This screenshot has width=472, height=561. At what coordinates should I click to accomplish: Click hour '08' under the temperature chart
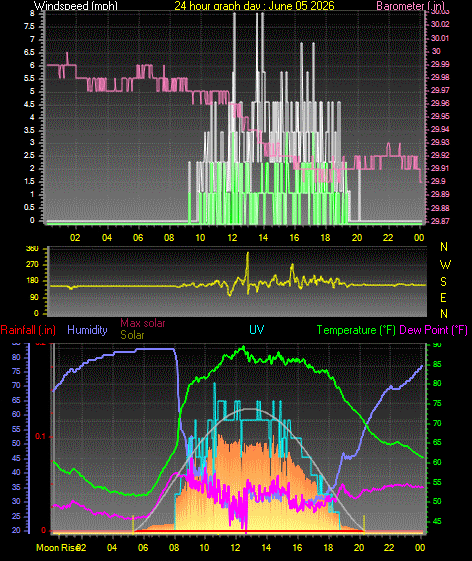[x=174, y=548]
